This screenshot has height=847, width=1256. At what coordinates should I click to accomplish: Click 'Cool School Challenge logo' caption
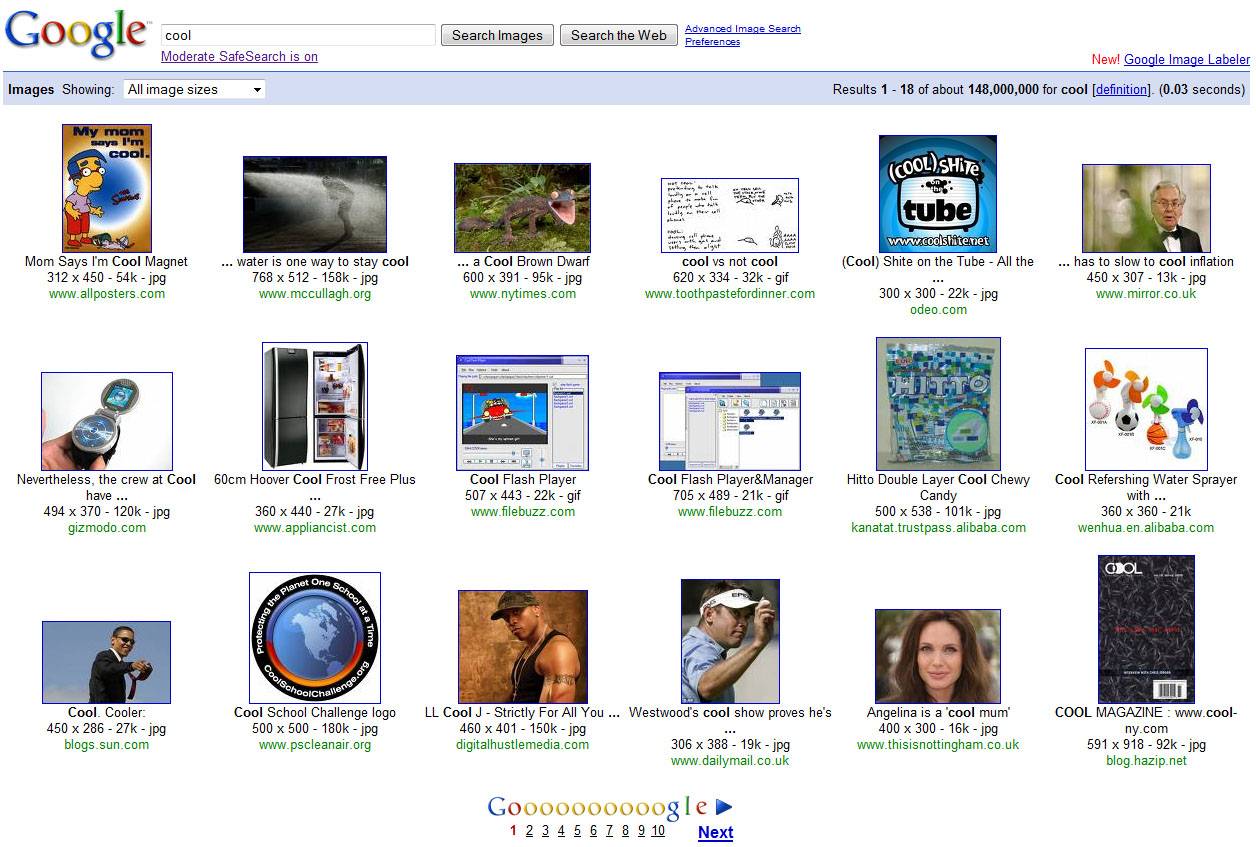coord(315,713)
